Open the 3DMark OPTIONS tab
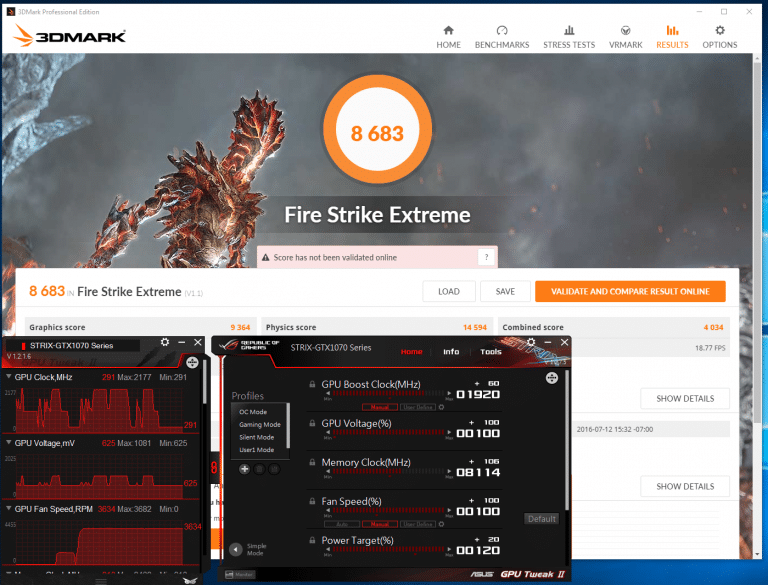The width and height of the screenshot is (768, 585). pos(720,37)
